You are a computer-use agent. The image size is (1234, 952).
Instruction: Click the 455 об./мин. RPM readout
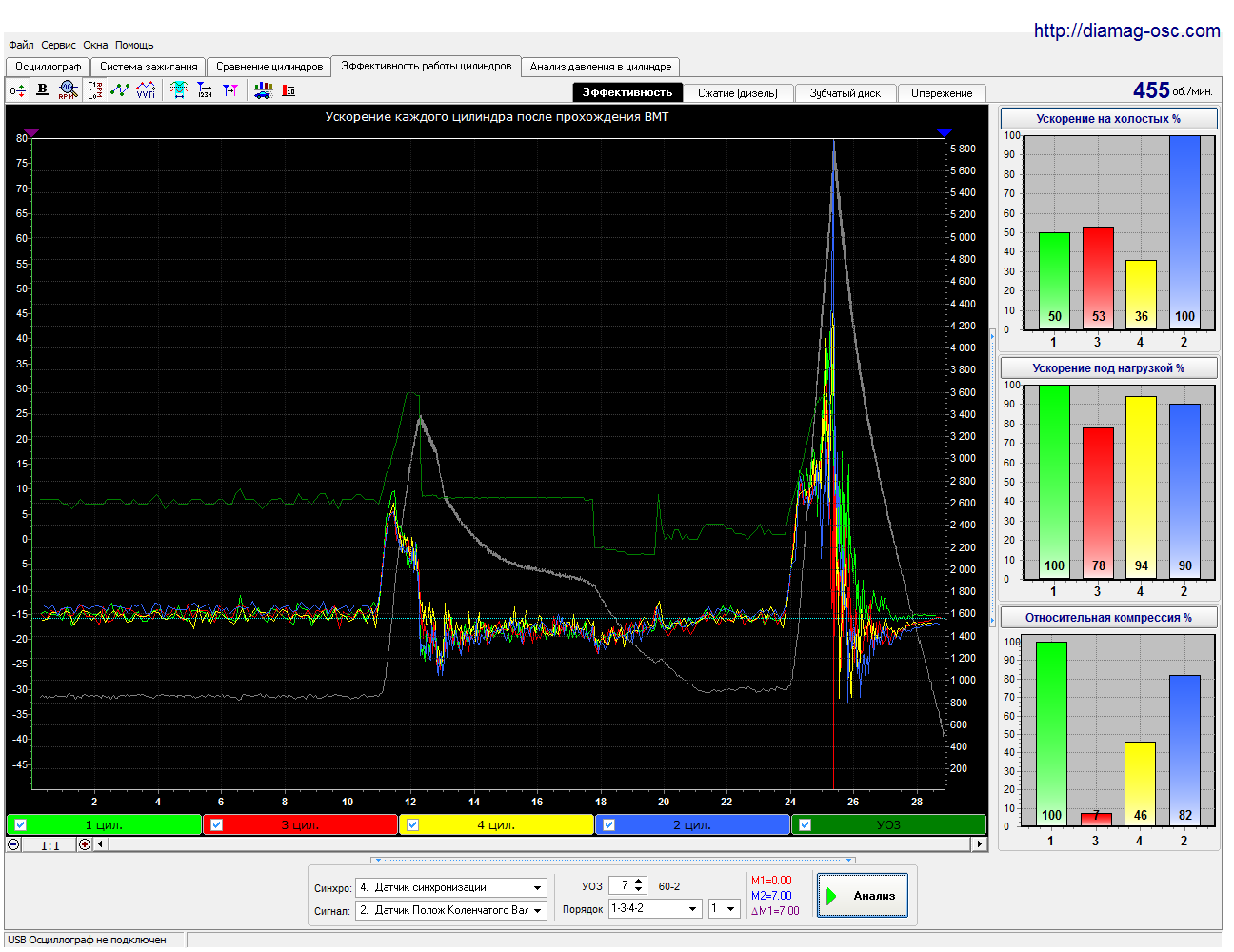tap(1172, 90)
